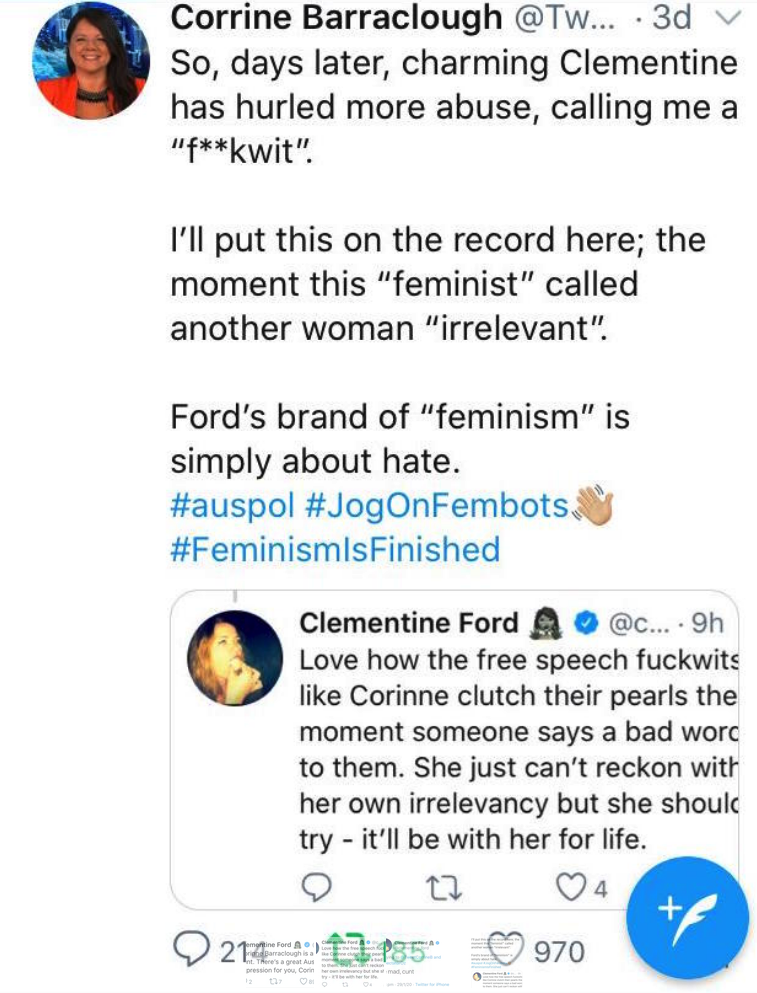
Task: Open Corrine Barraclough's profile picture
Action: (92, 60)
